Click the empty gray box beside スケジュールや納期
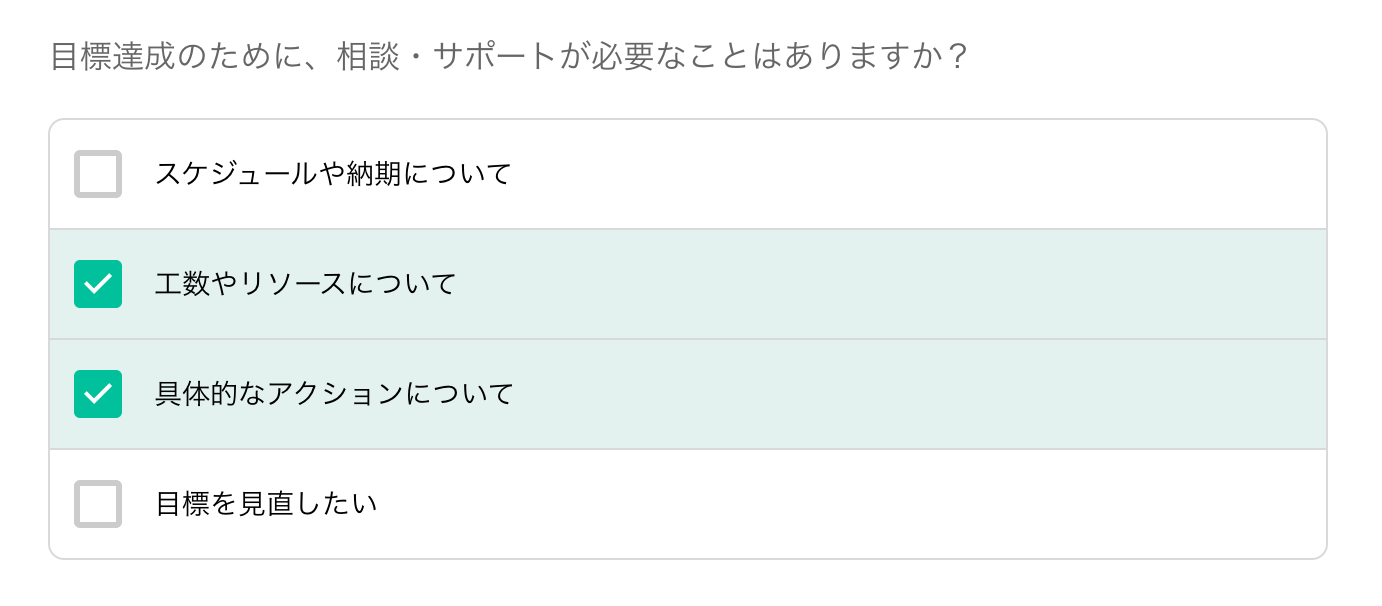1382x606 pixels. pyautogui.click(x=98, y=174)
